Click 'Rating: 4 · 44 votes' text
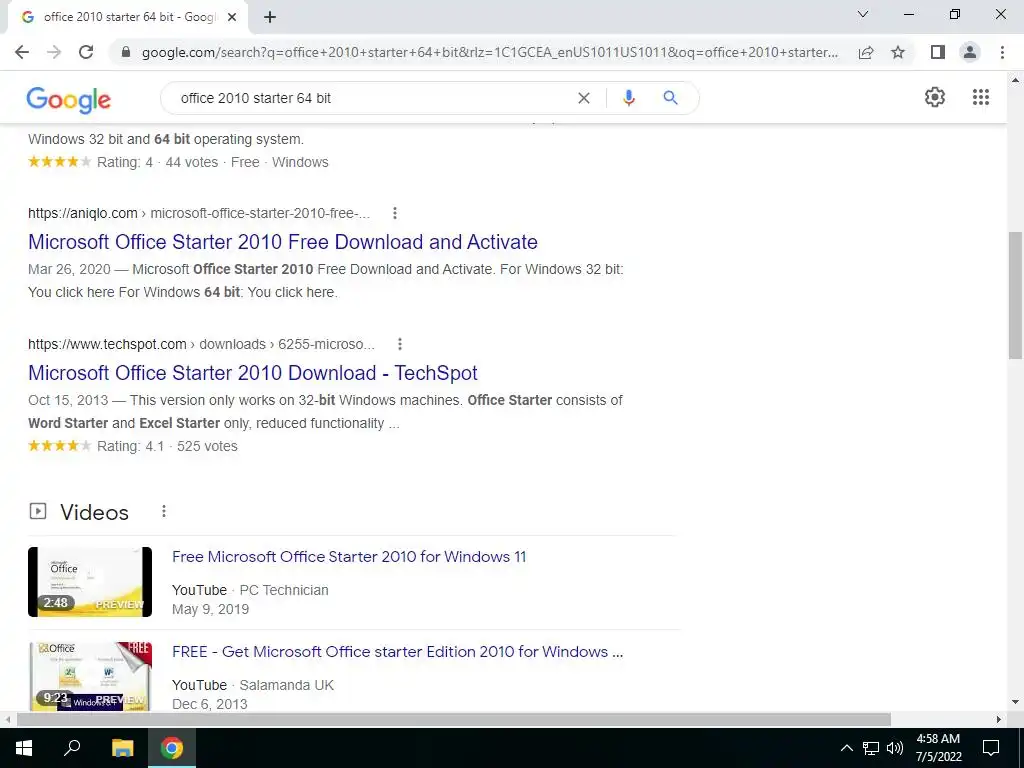The width and height of the screenshot is (1024, 768). [x=157, y=162]
